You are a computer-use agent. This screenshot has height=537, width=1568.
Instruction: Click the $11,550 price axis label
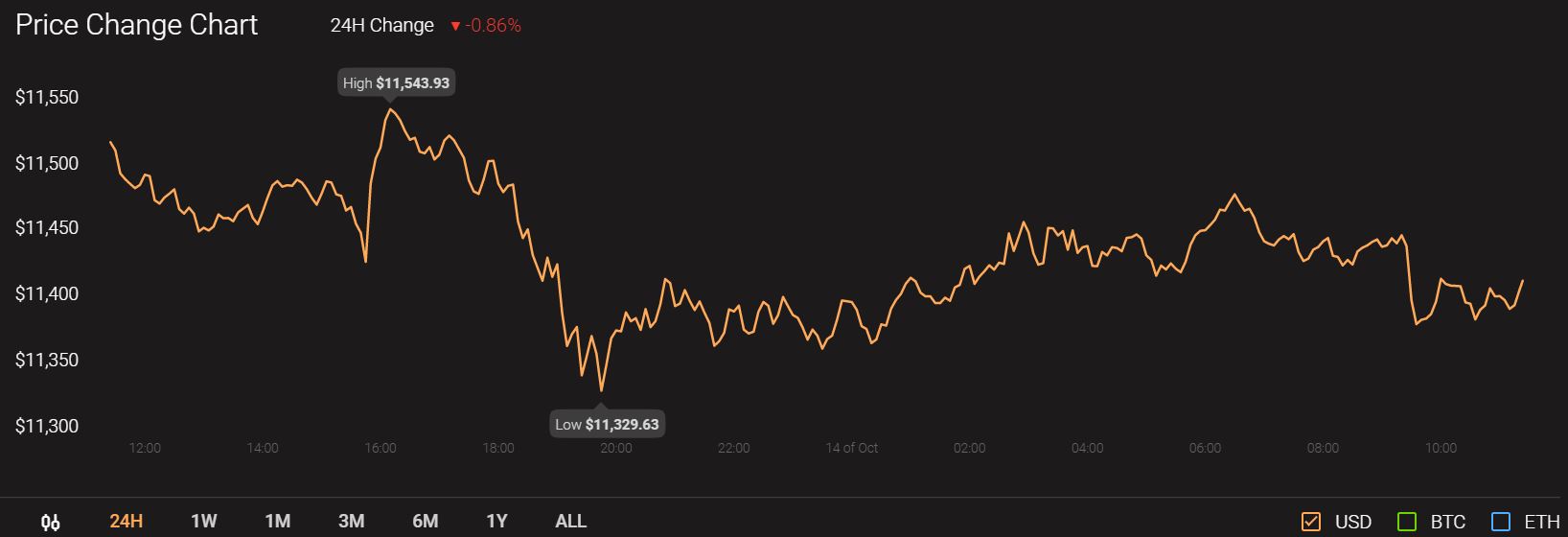[47, 98]
